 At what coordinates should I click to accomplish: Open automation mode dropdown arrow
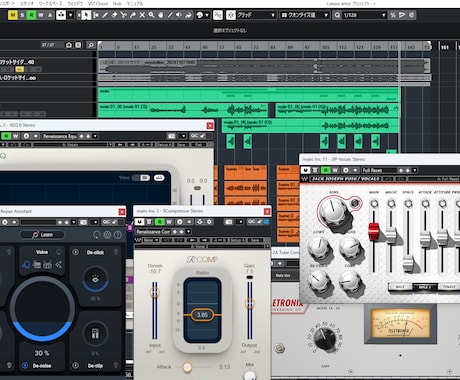coord(70,15)
